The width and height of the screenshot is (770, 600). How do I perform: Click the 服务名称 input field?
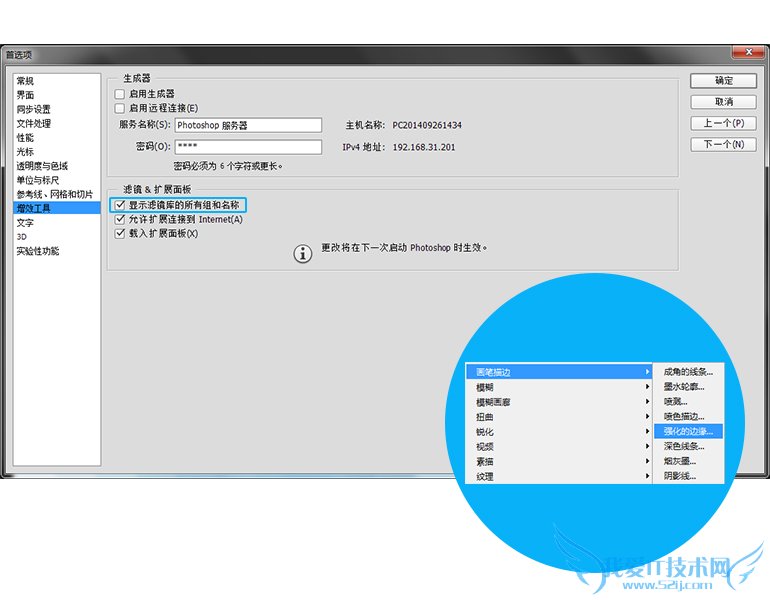[x=248, y=125]
